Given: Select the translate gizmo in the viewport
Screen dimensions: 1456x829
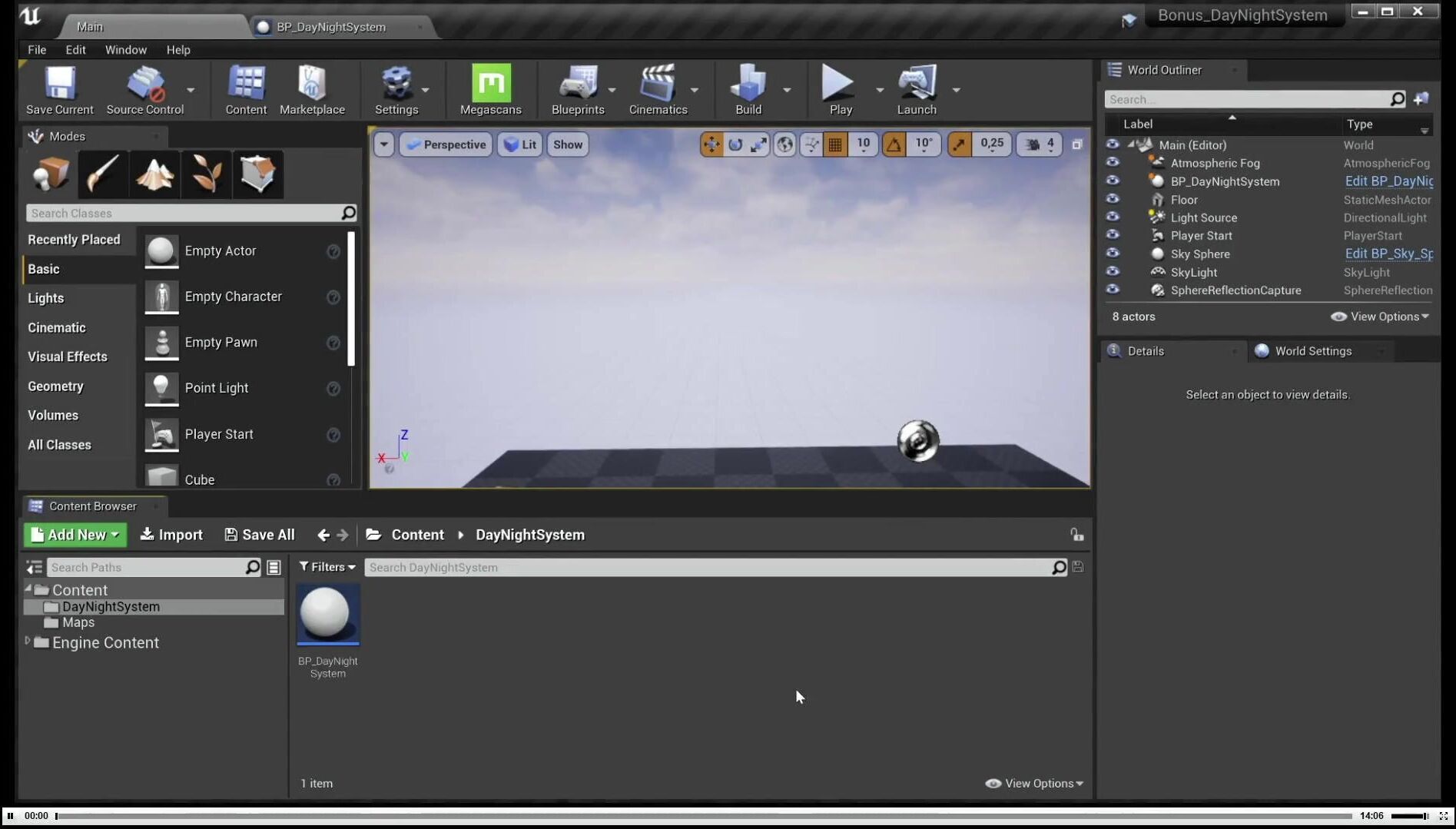Looking at the screenshot, I should tap(712, 144).
